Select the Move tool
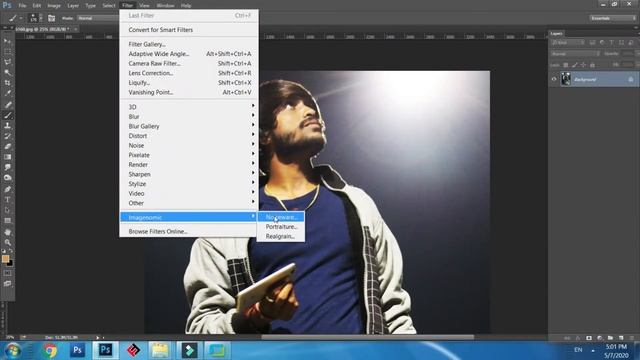Screen dimensions: 640x360 coord(7,41)
